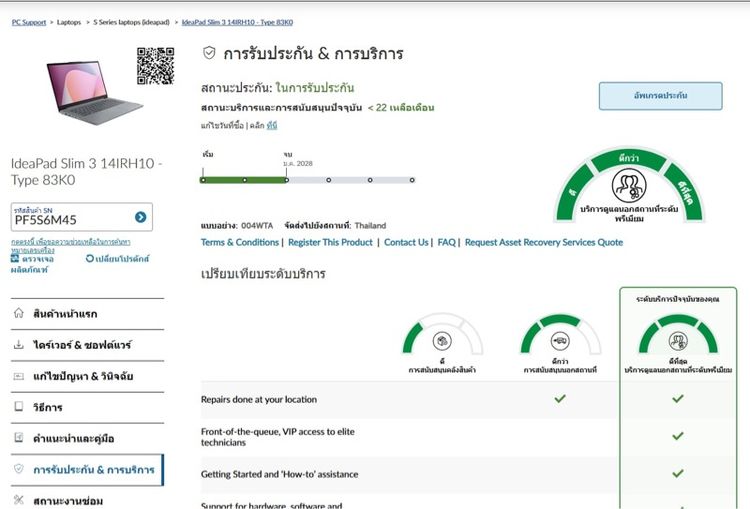750x509 pixels.
Task: Go to S Series laptops (ideapad) breadcrumb
Action: click(x=131, y=22)
